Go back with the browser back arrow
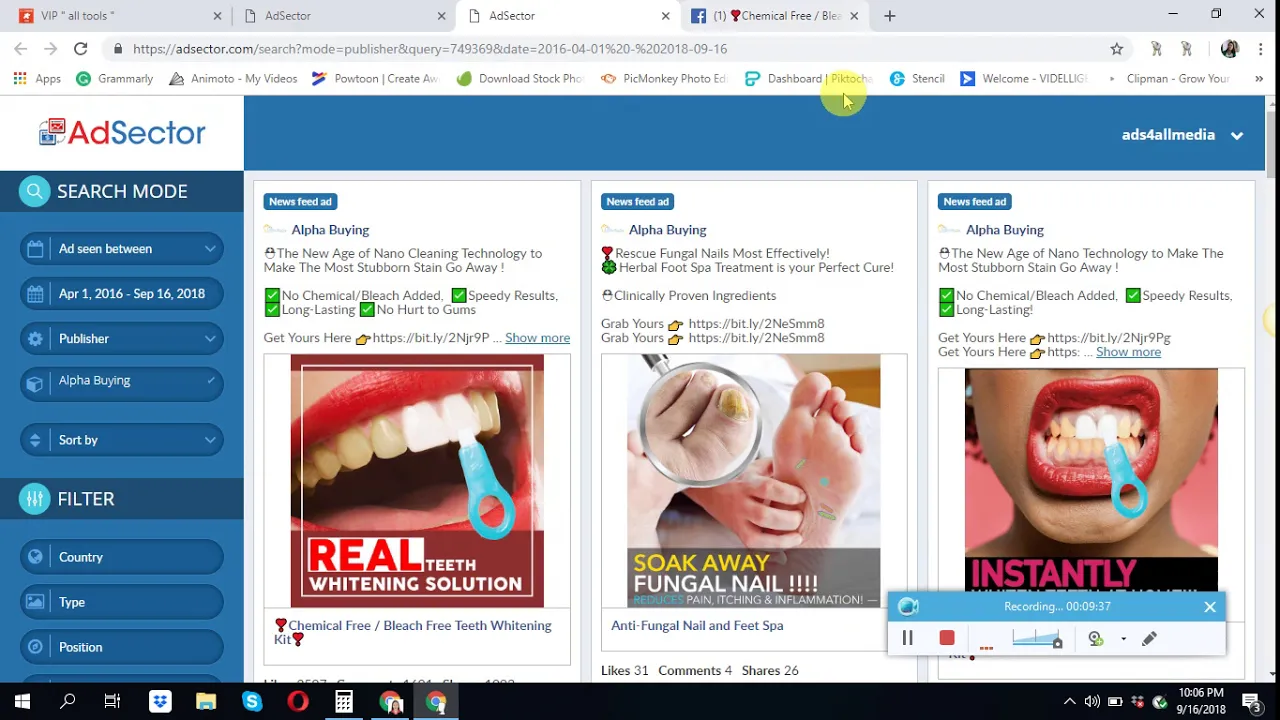Viewport: 1280px width, 720px height. (21, 48)
